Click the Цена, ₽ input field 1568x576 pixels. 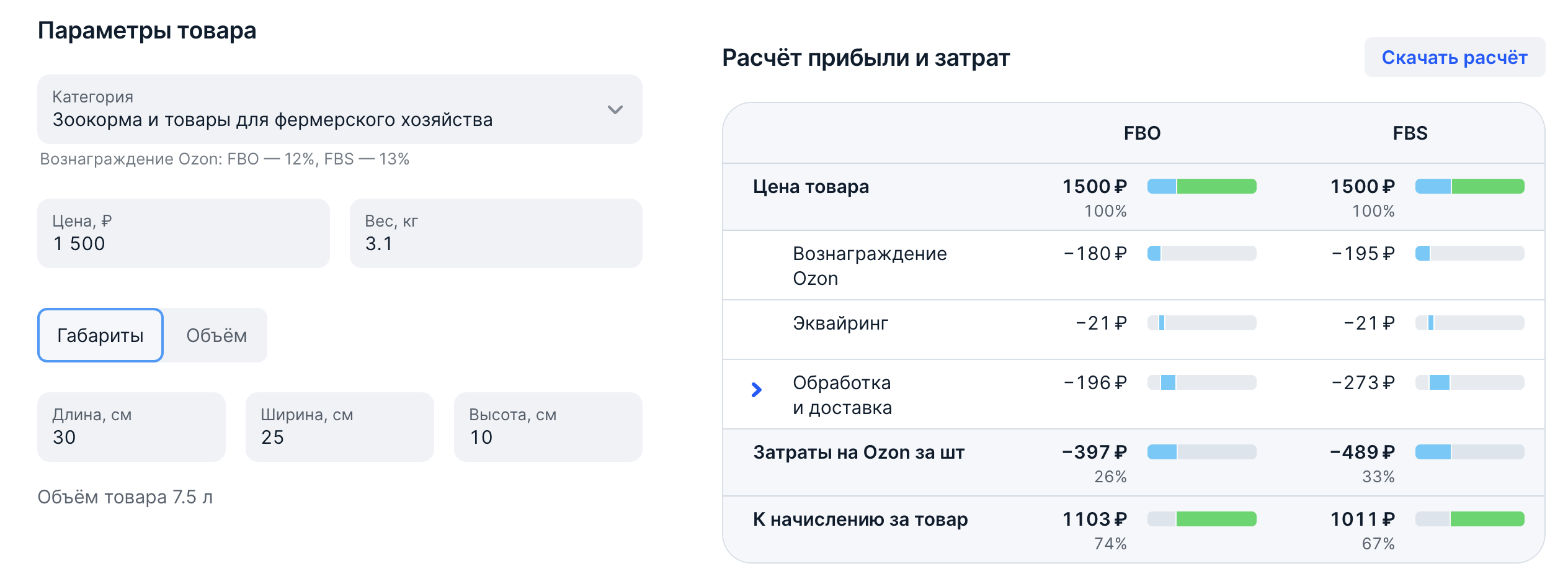[x=184, y=233]
